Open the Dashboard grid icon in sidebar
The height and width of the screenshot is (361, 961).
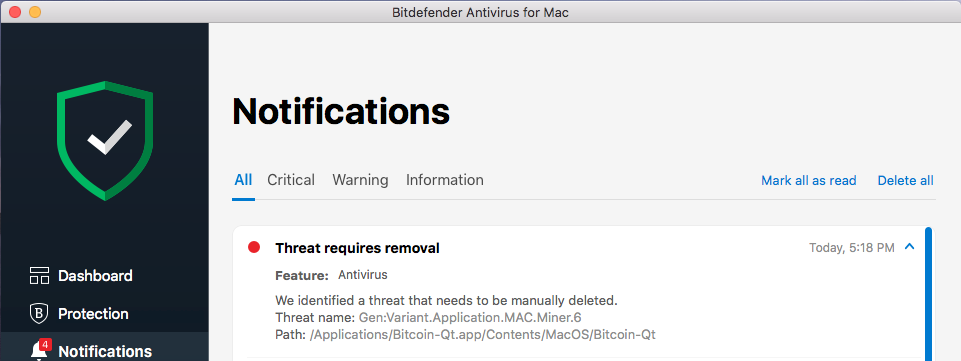click(39, 276)
